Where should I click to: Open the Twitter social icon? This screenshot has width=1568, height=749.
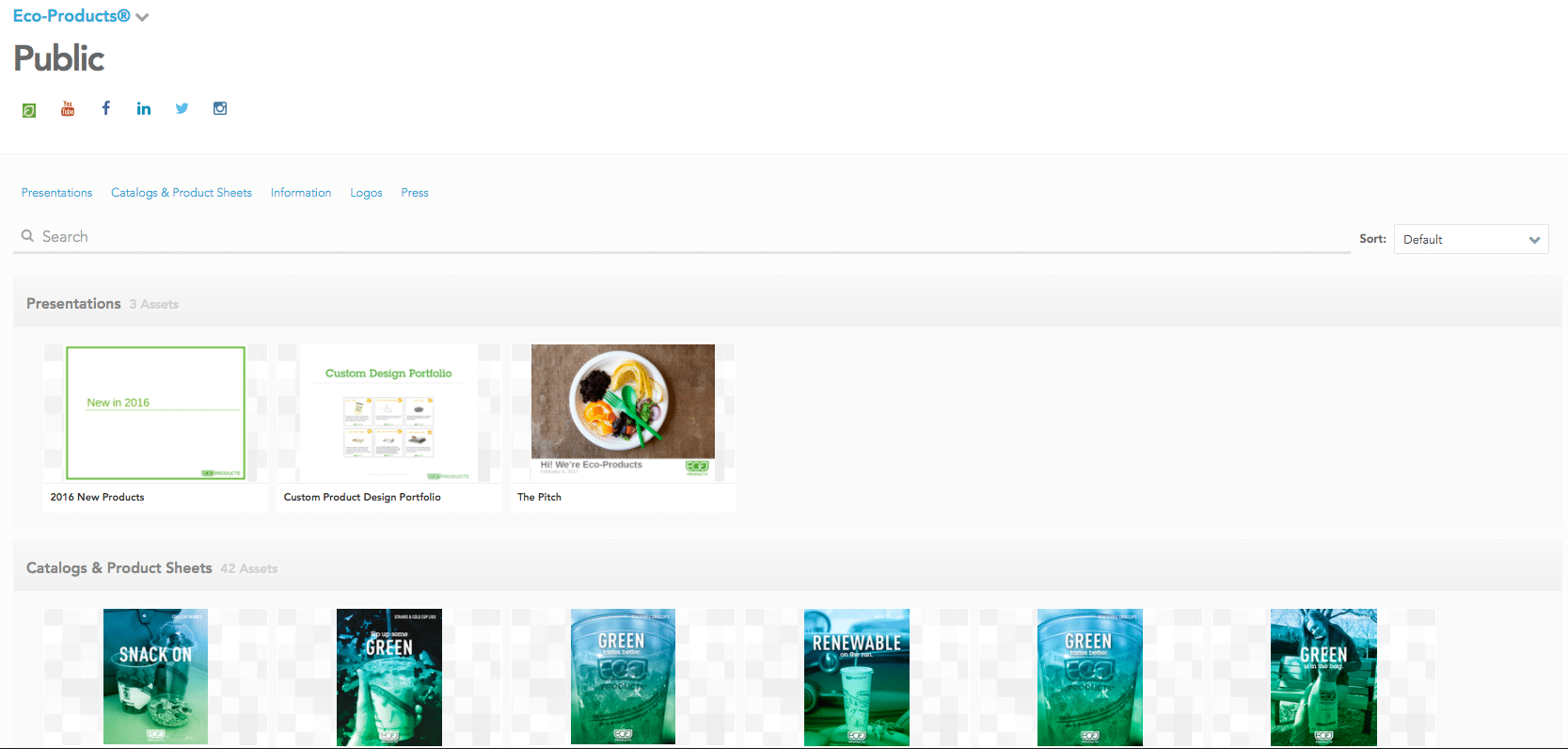click(182, 108)
